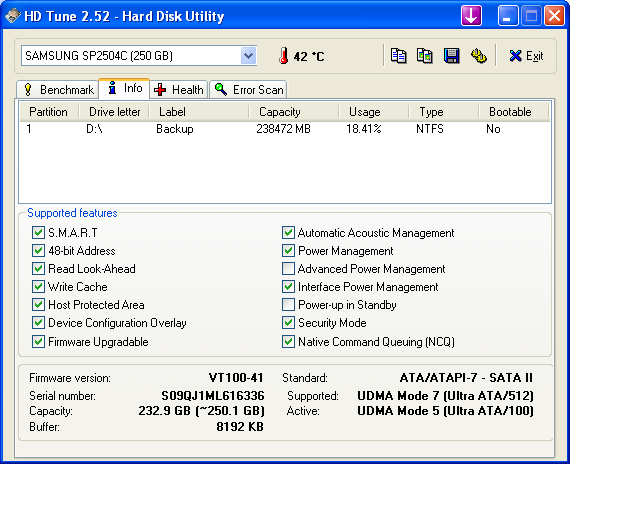Click the Label column header

point(199,112)
